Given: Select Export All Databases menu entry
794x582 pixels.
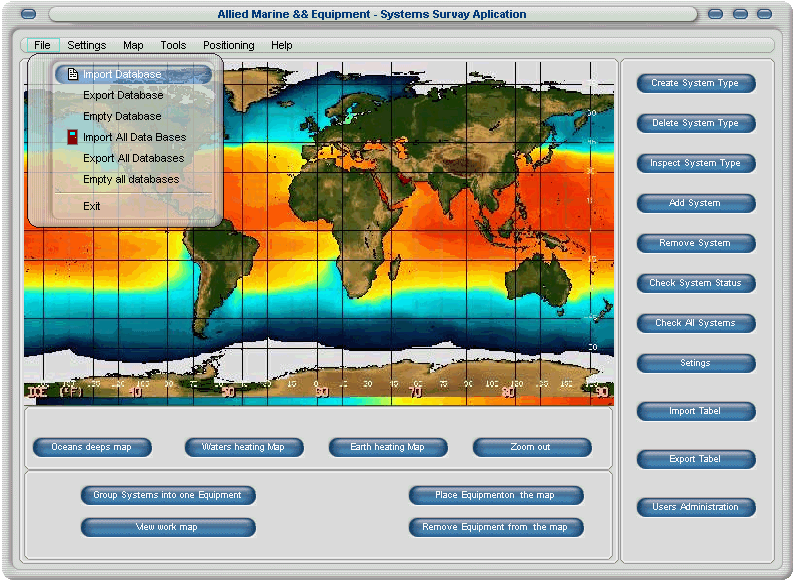Looking at the screenshot, I should [x=133, y=158].
